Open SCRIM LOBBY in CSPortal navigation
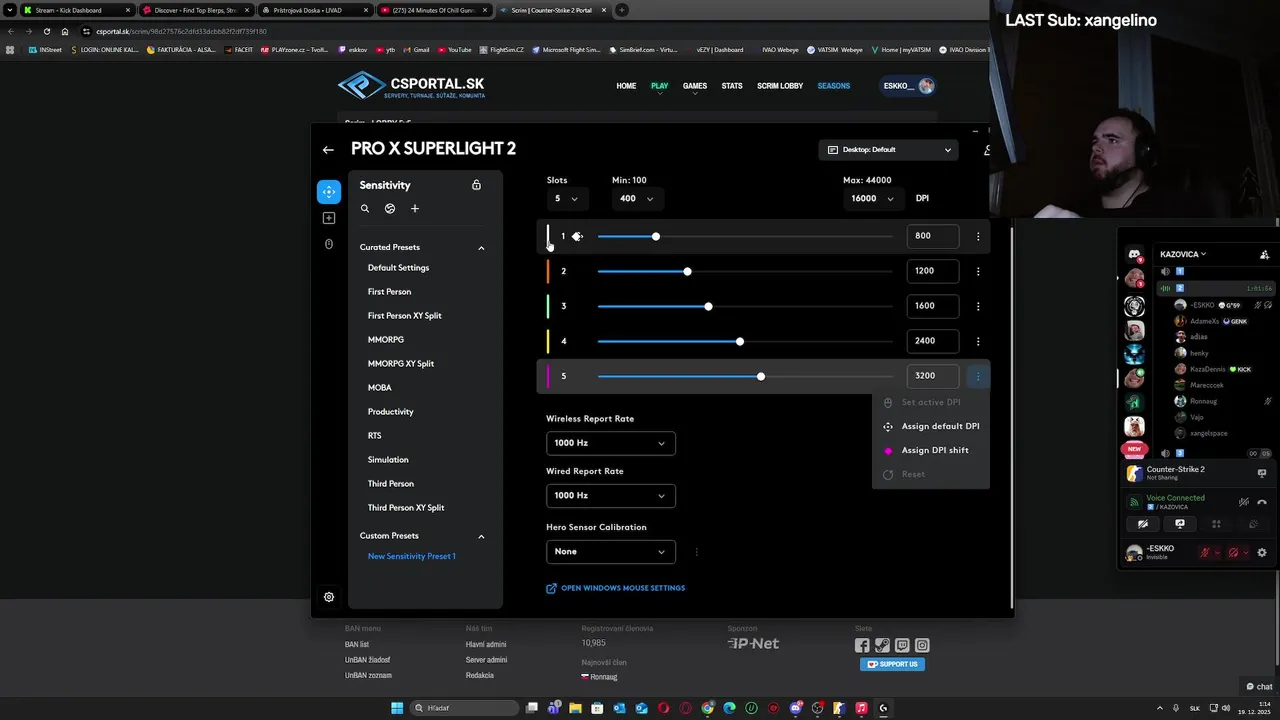Viewport: 1280px width, 720px height. 780,86
